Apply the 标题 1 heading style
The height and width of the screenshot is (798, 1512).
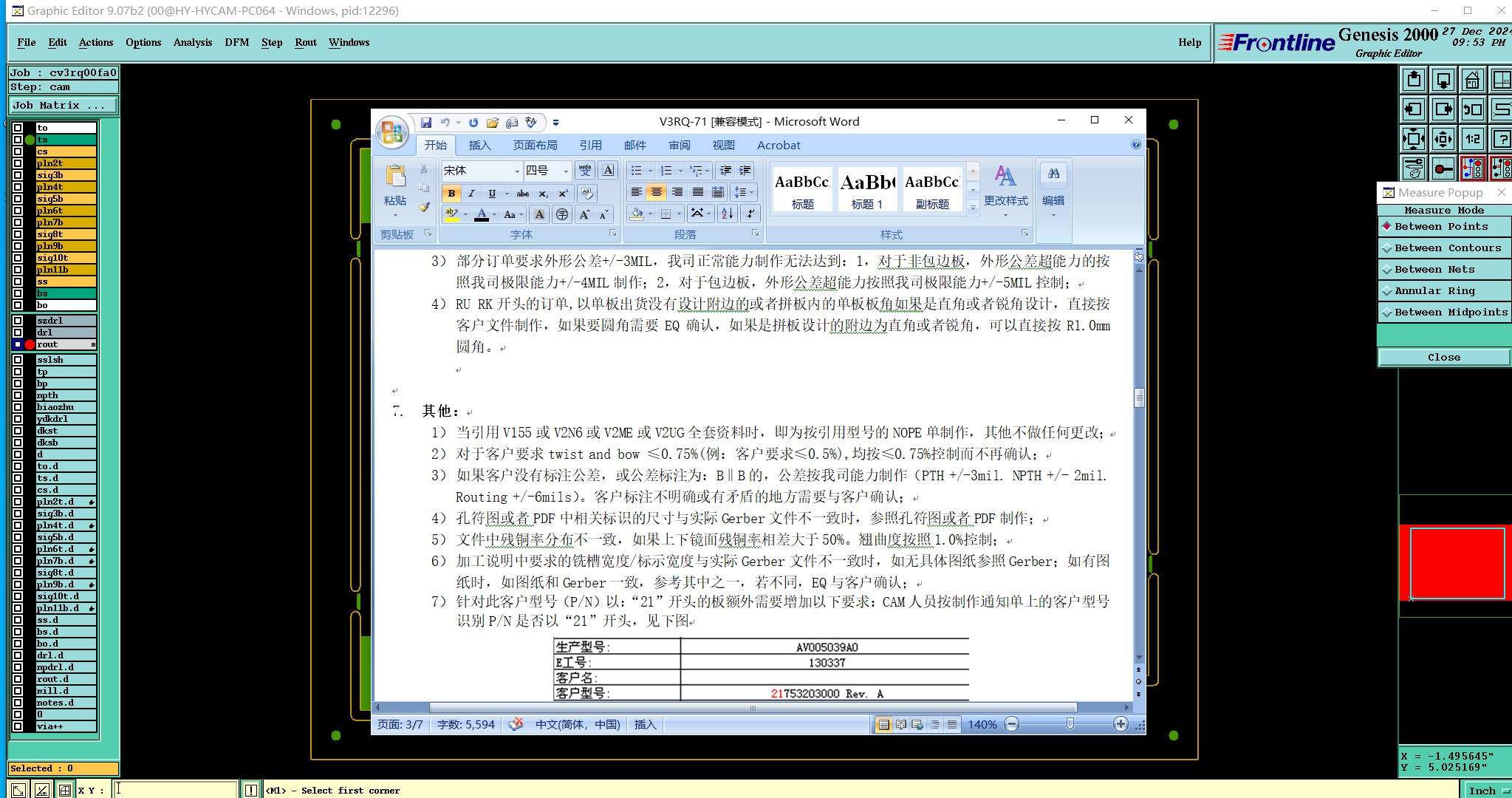tap(867, 189)
